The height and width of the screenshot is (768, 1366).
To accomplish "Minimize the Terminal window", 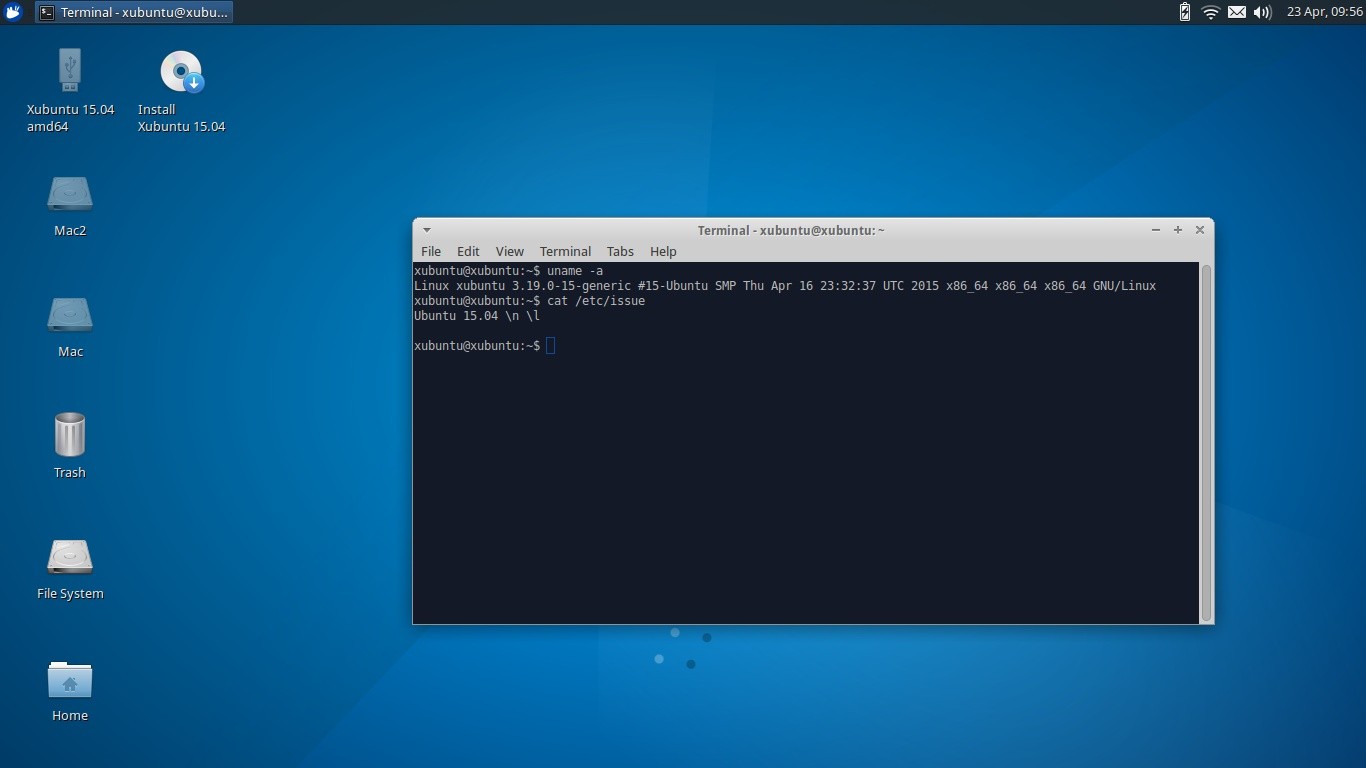I will click(x=1156, y=230).
